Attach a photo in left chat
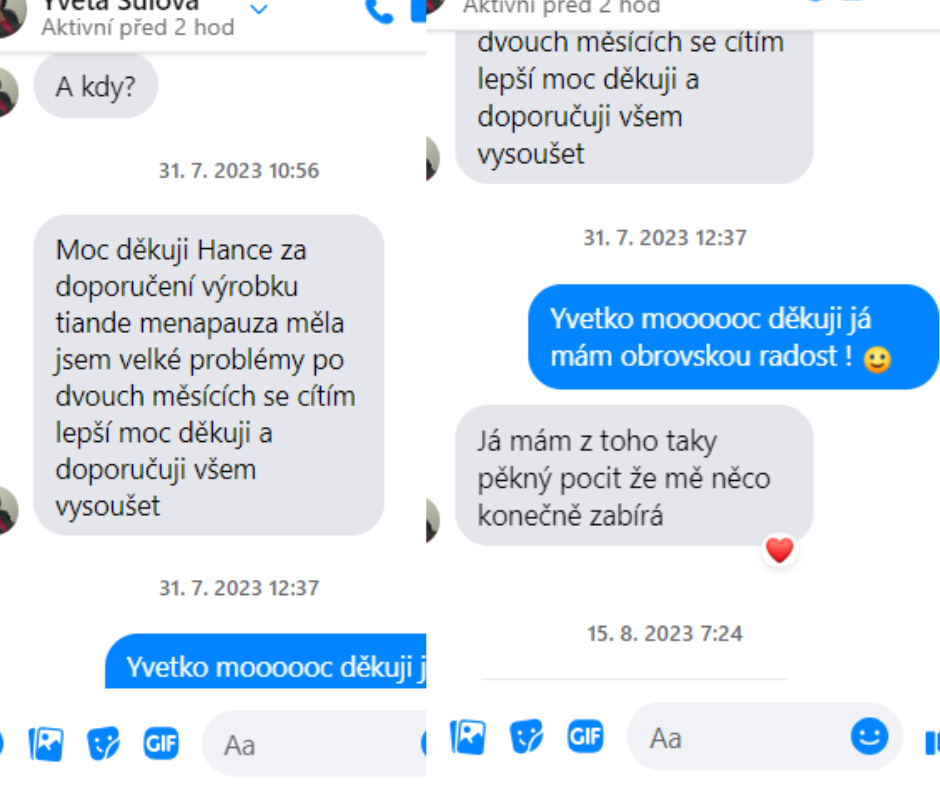This screenshot has height=788, width=940. coord(46,744)
